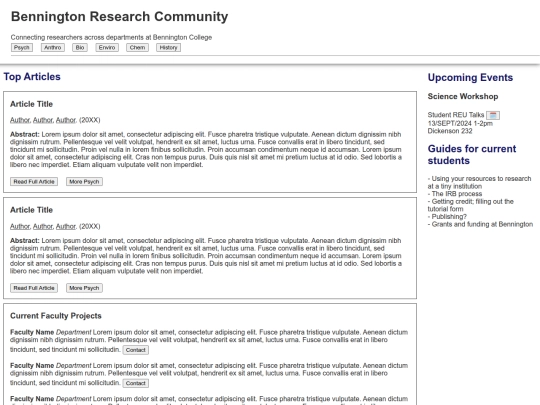Click the Student REU Talks text
540x405 pixels.
click(456, 115)
